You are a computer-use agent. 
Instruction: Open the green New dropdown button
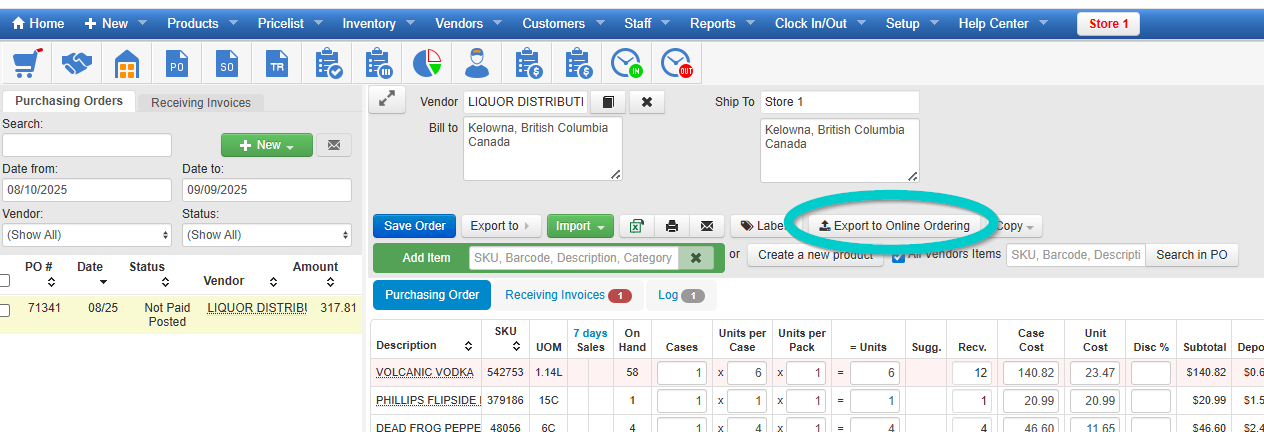(x=267, y=145)
